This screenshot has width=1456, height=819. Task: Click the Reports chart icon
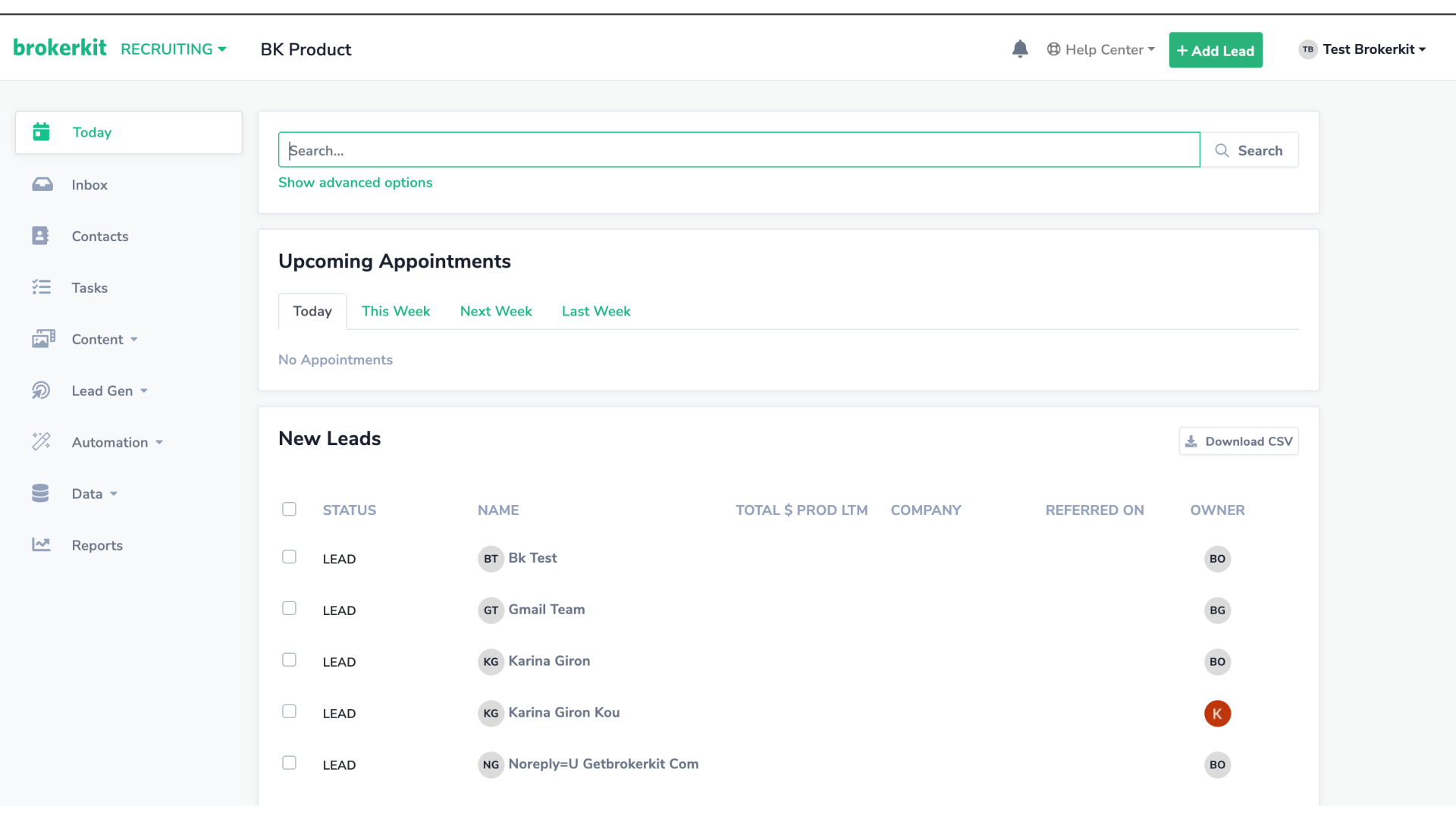point(41,544)
